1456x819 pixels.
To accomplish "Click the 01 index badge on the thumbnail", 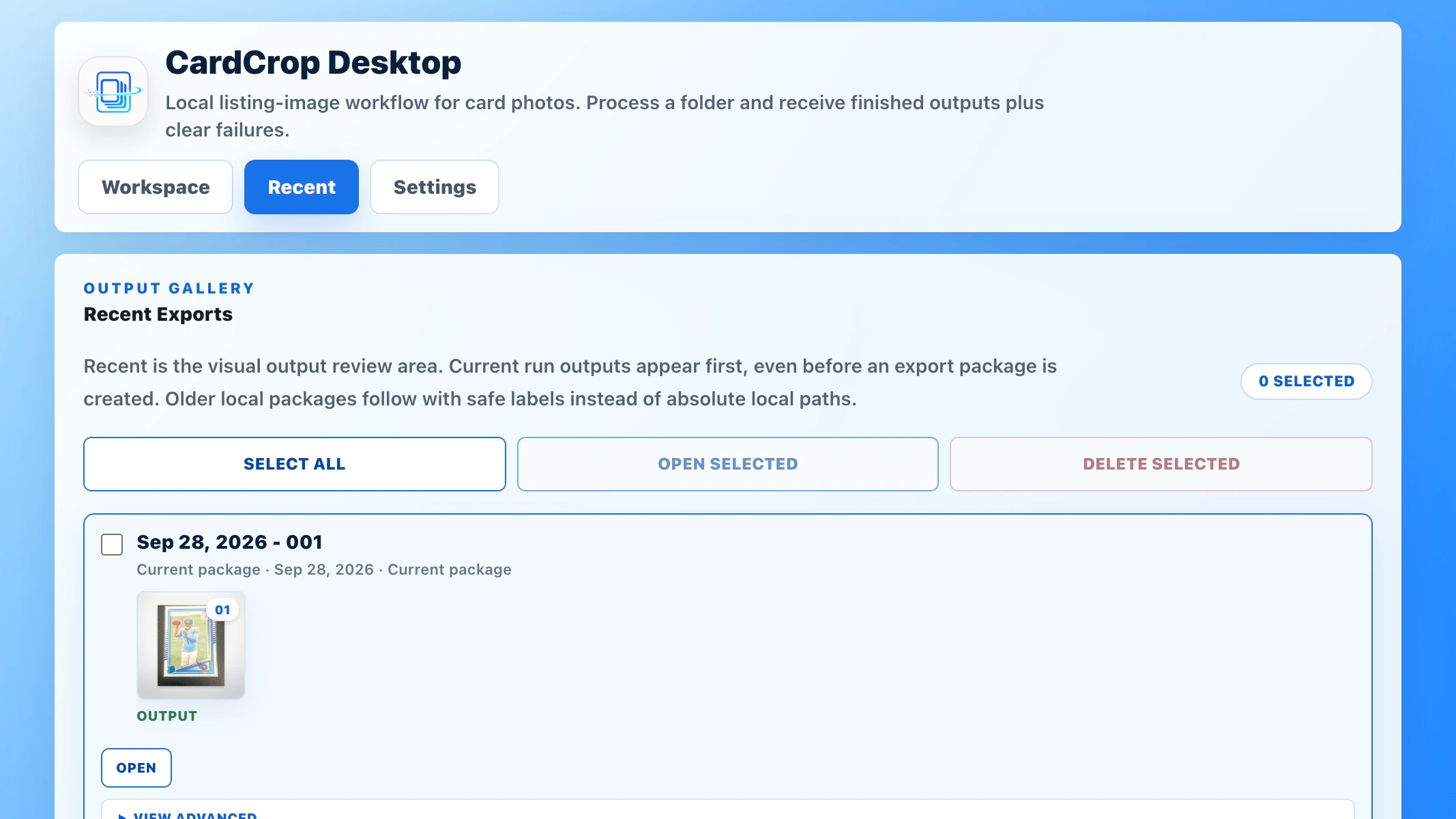I will click(222, 610).
